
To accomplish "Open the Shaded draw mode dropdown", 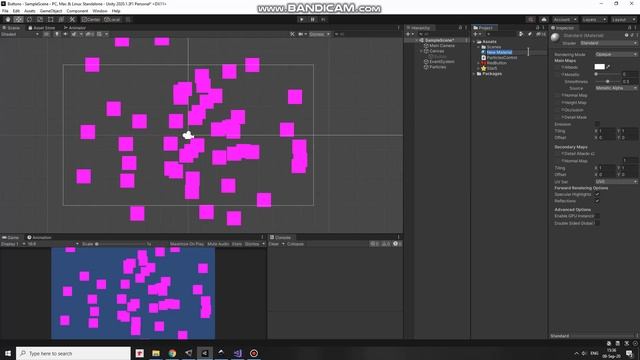I will click(20, 34).
